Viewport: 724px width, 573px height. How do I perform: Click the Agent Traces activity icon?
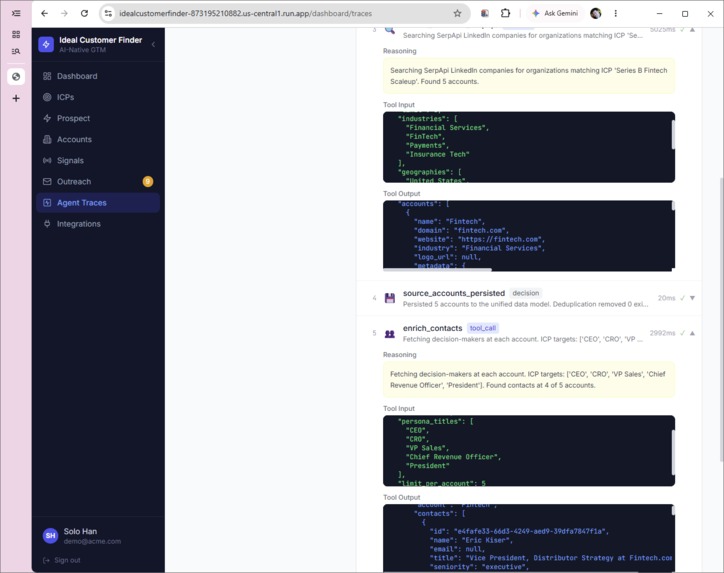47,203
